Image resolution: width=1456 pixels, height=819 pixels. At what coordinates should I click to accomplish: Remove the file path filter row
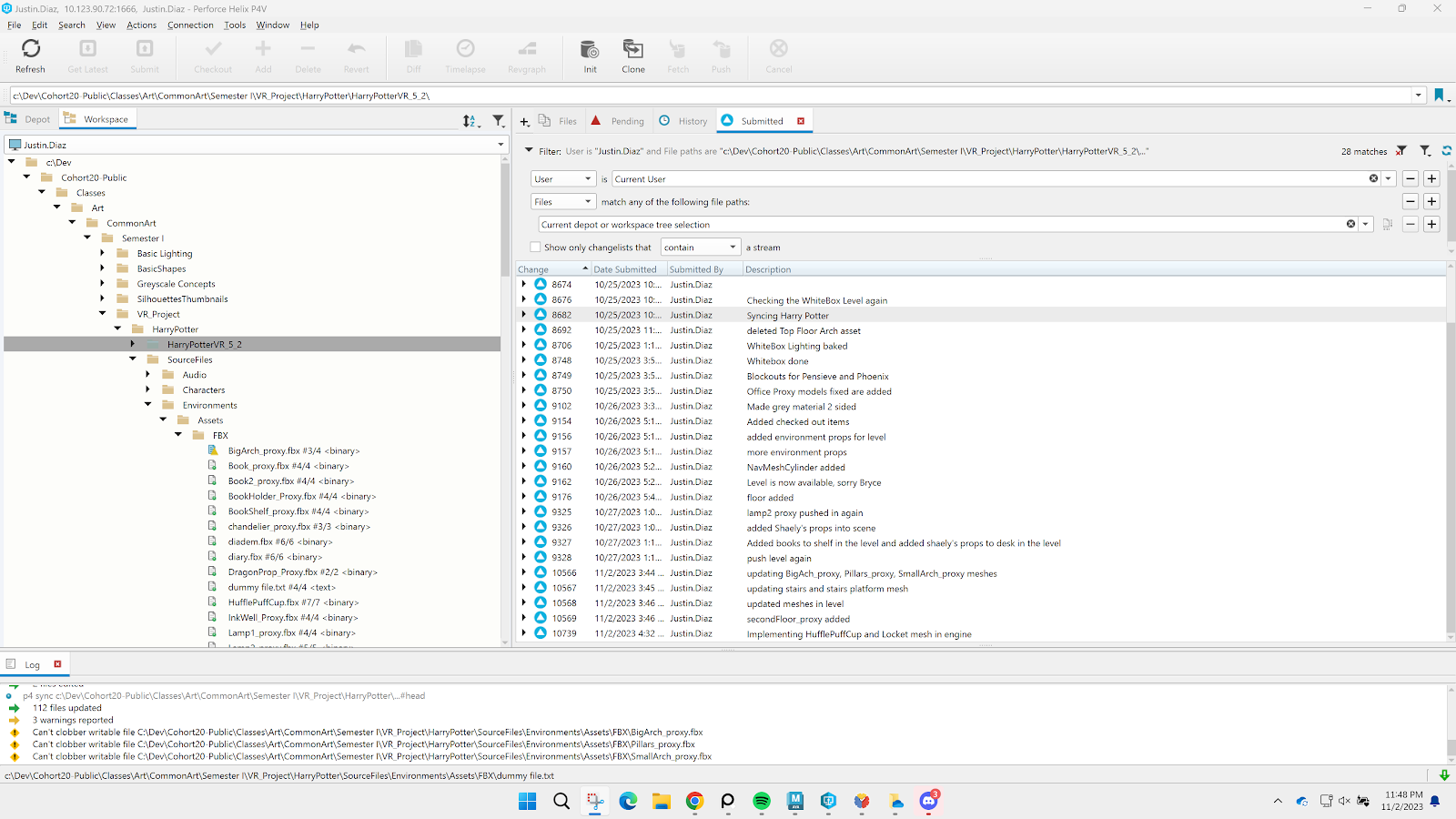click(x=1410, y=224)
